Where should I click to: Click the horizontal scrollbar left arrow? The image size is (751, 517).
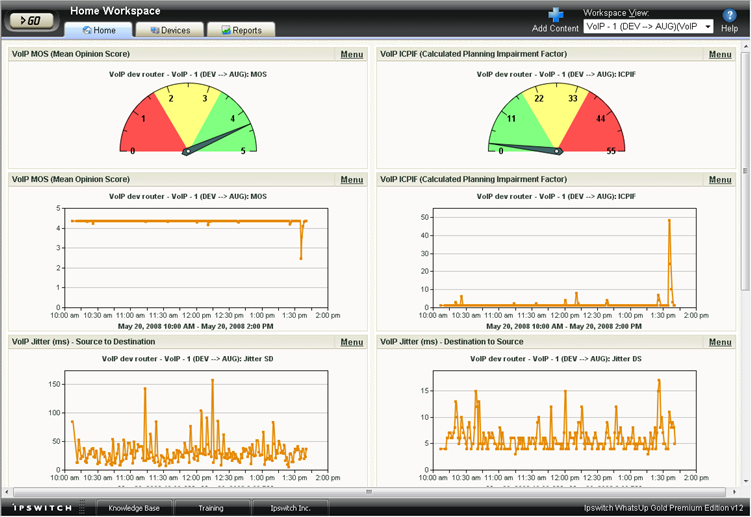[8, 492]
